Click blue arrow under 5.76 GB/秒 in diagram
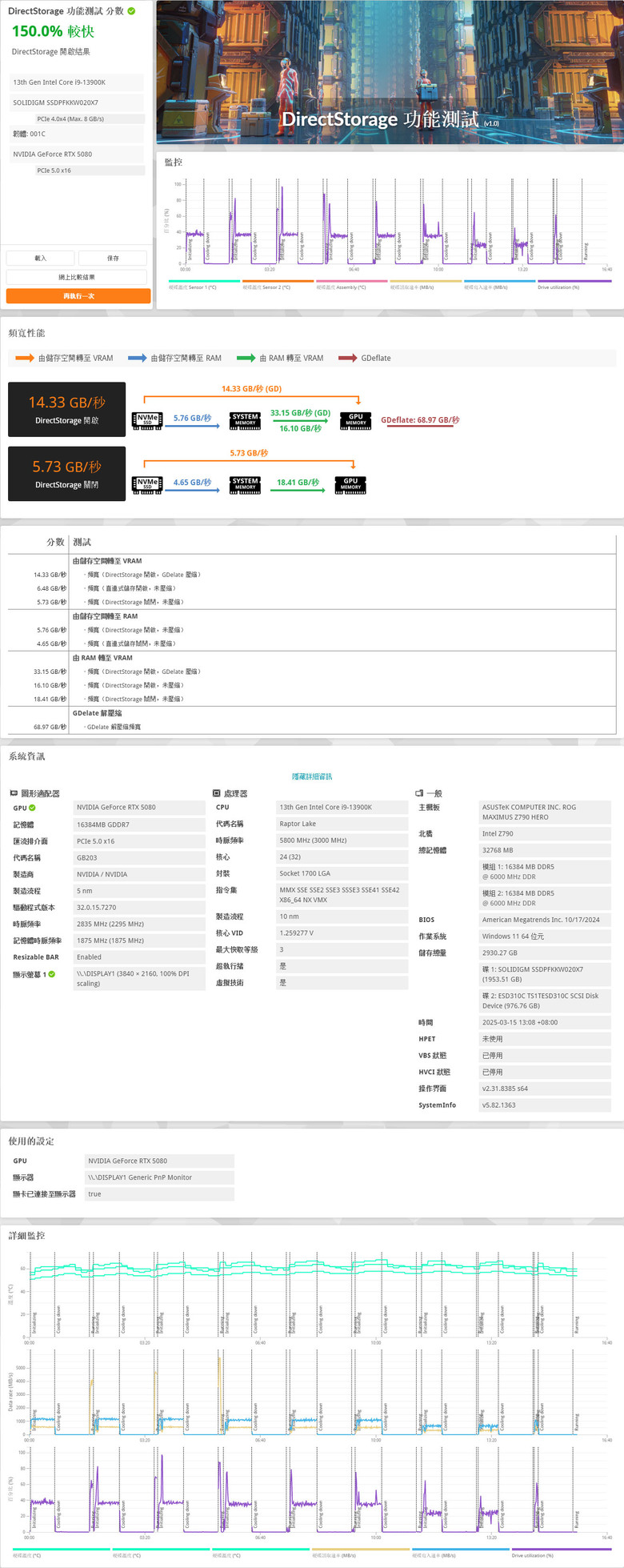Screen dimensions: 624x1568 (x=191, y=426)
